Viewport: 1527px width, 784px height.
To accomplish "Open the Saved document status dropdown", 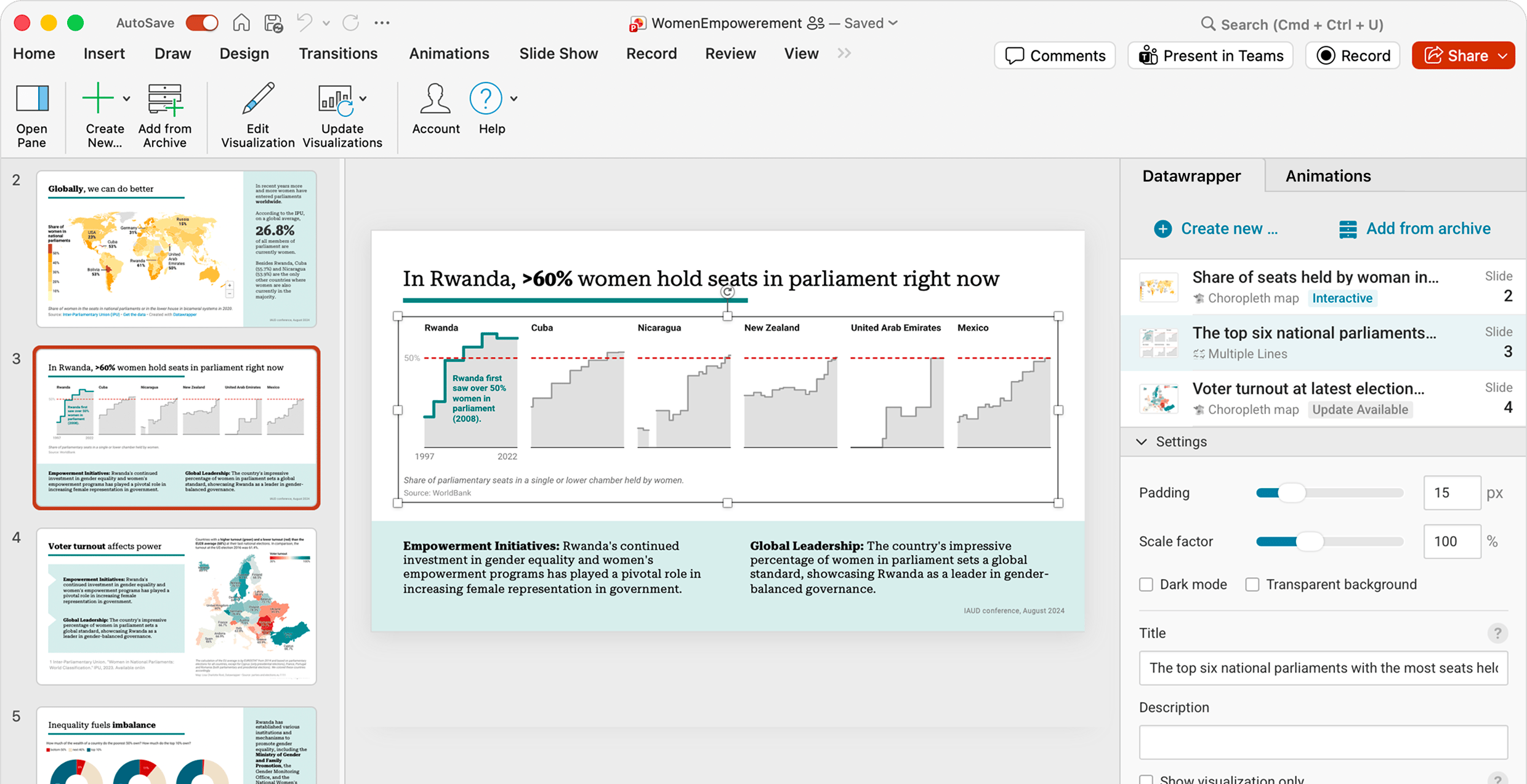I will 894,23.
